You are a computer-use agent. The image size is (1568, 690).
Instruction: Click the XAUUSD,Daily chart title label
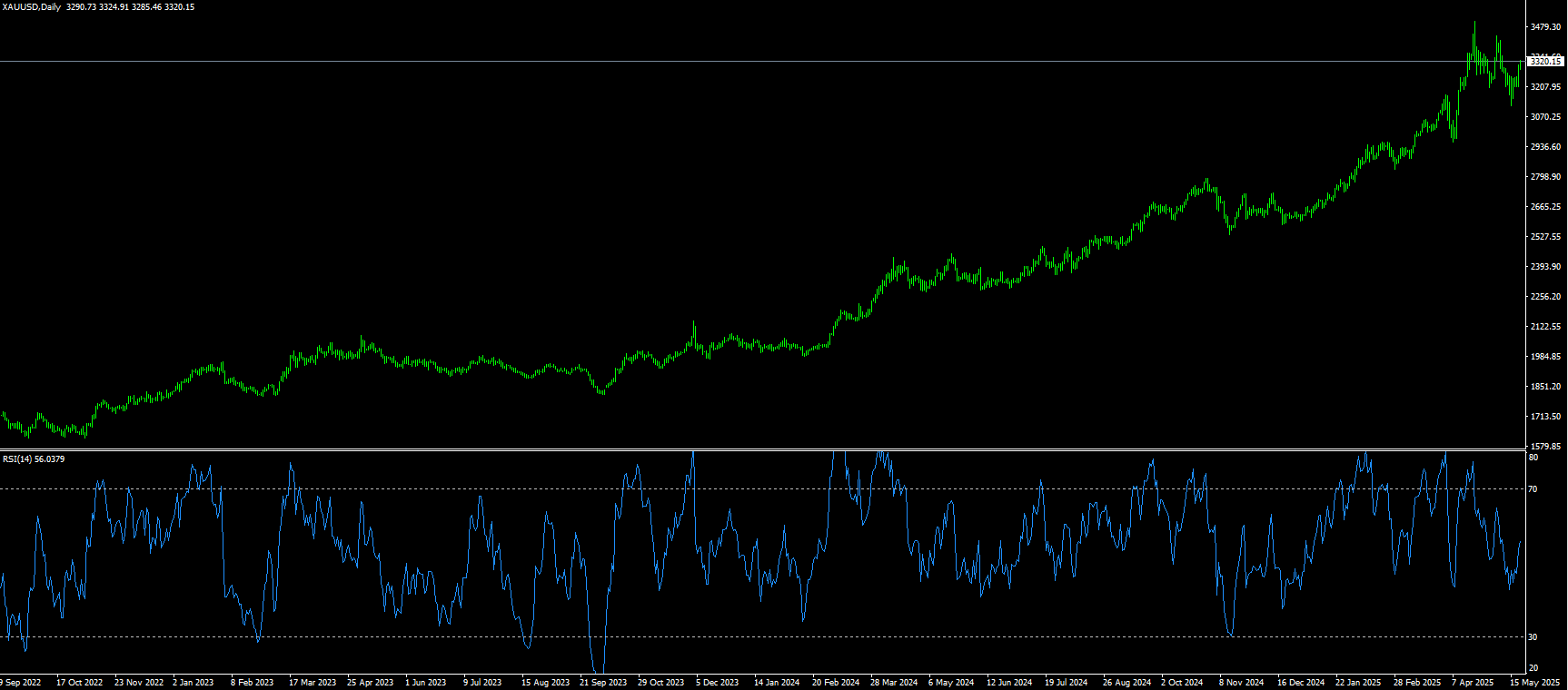31,7
